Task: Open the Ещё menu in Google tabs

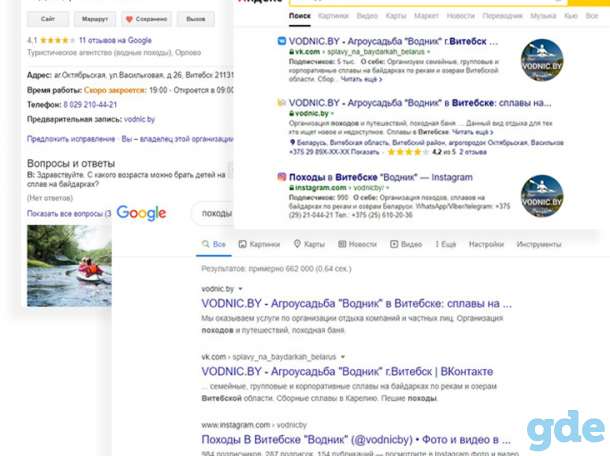Action: [445, 244]
